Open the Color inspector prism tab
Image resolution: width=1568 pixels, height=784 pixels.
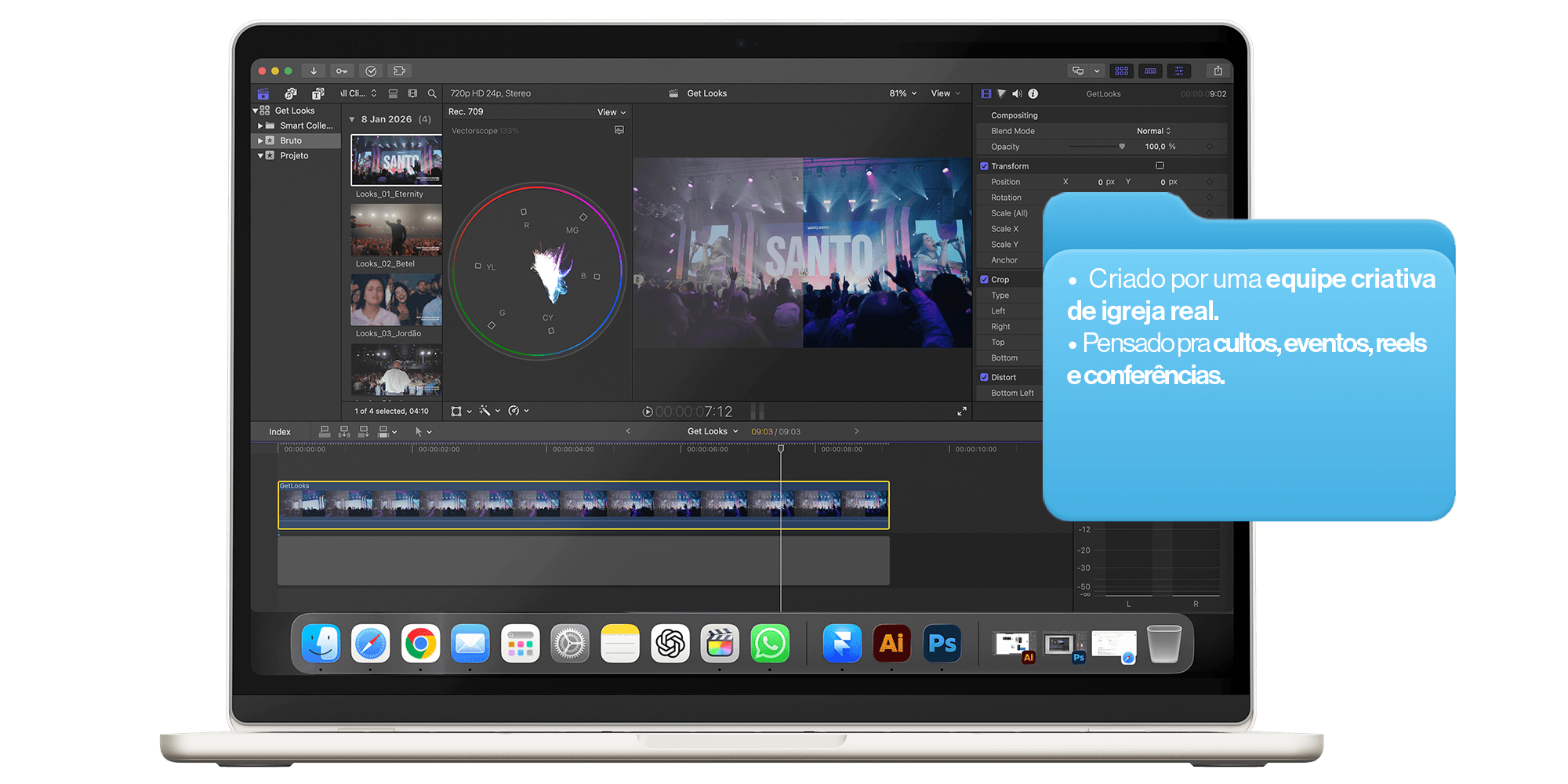pyautogui.click(x=1001, y=93)
